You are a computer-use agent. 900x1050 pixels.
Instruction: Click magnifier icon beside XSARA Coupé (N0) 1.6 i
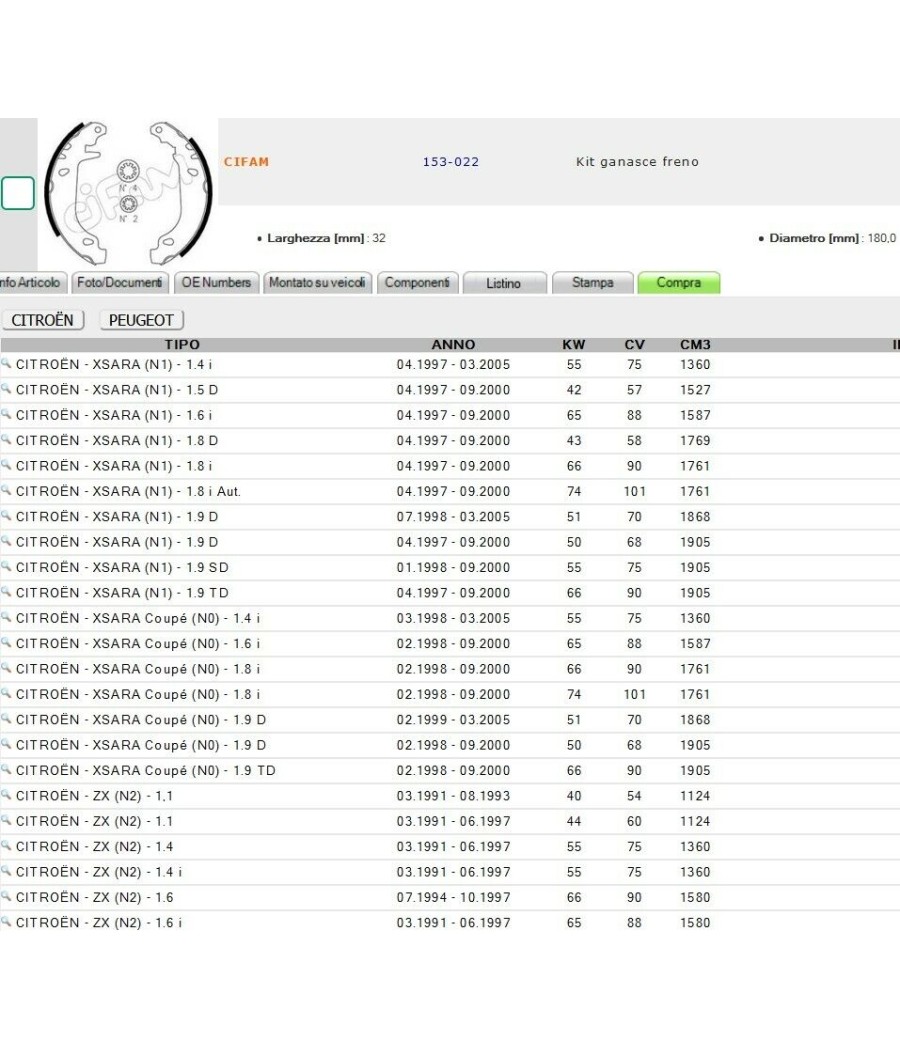coord(6,643)
